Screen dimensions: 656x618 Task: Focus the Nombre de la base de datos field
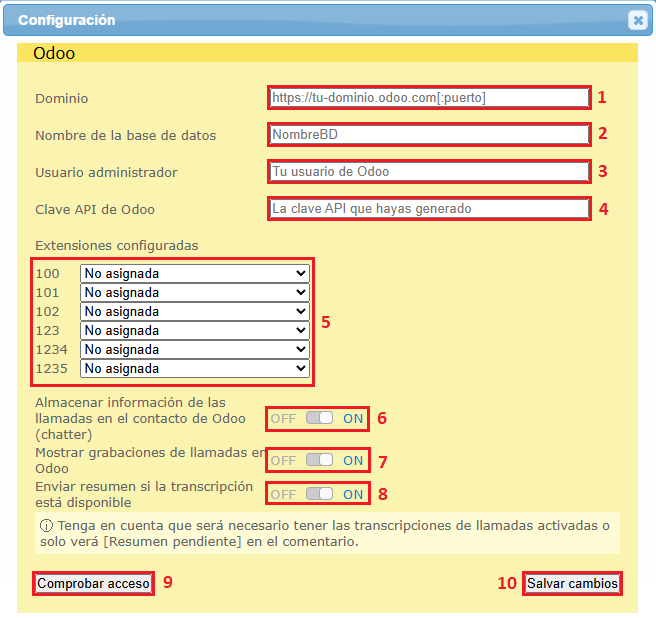(x=429, y=134)
